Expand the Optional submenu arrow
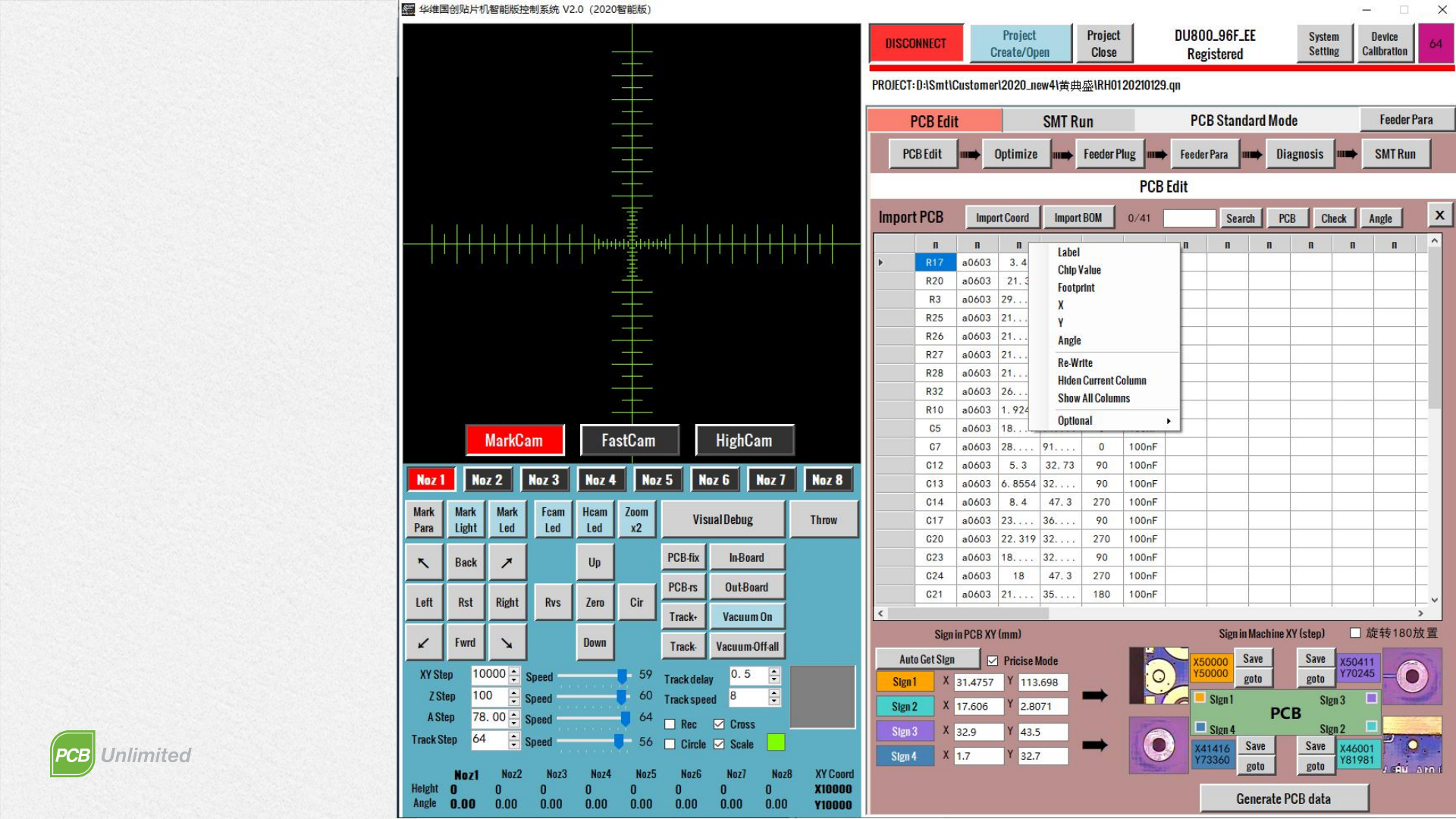Screen dimensions: 1456x819 (1169, 421)
